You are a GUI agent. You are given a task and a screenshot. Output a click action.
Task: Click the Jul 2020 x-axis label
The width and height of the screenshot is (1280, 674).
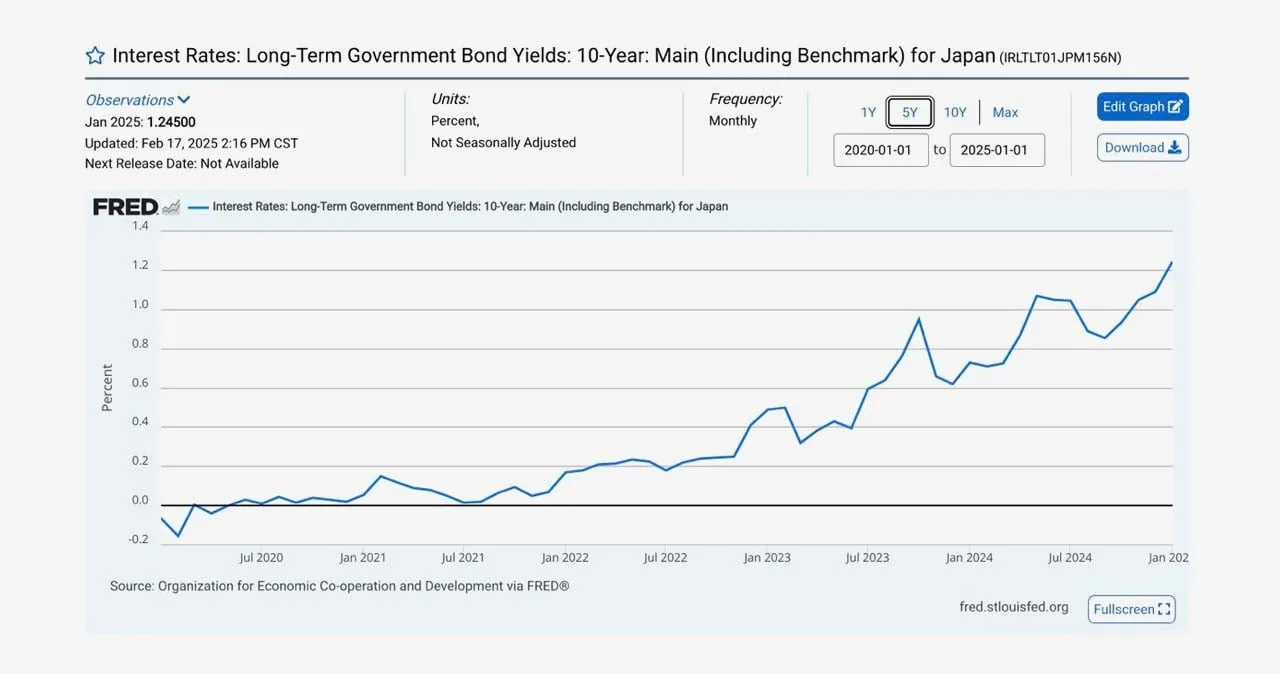point(261,558)
